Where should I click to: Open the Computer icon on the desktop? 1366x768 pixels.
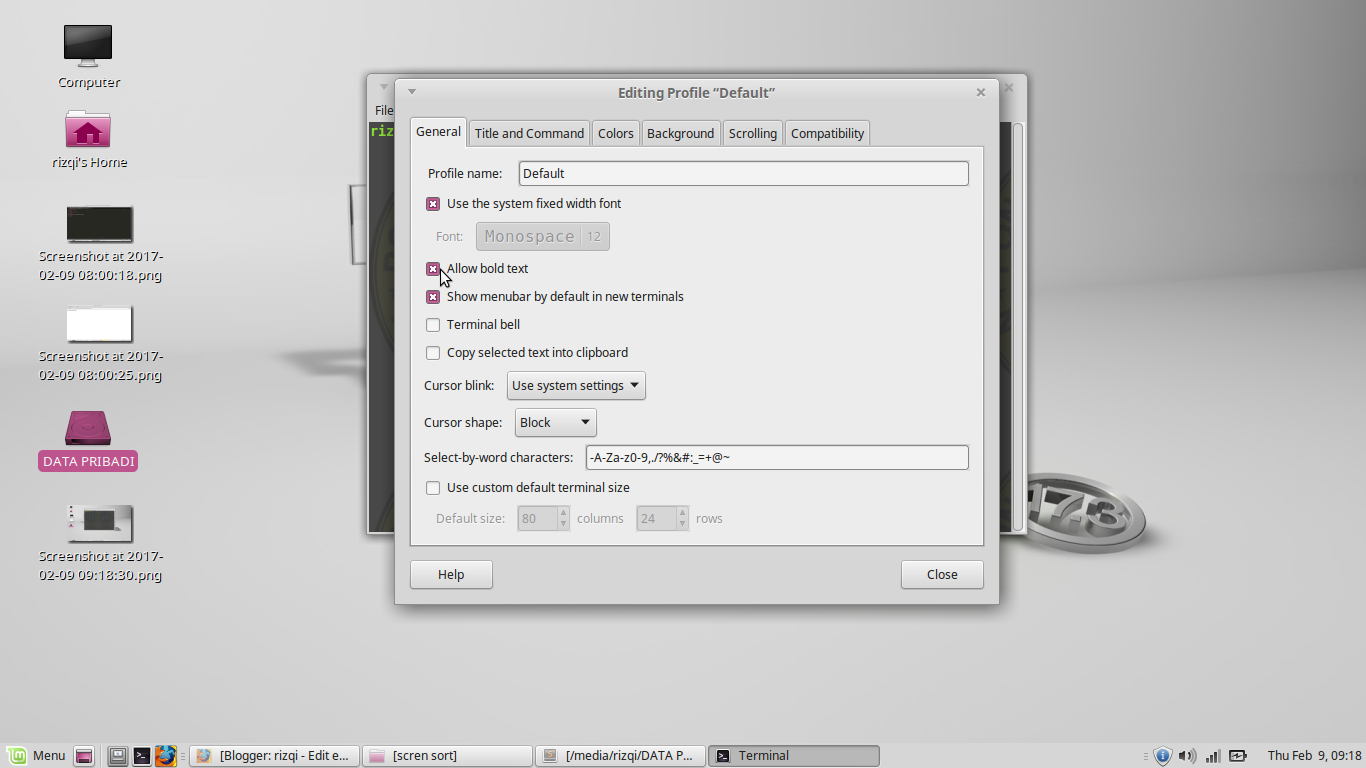pyautogui.click(x=87, y=45)
